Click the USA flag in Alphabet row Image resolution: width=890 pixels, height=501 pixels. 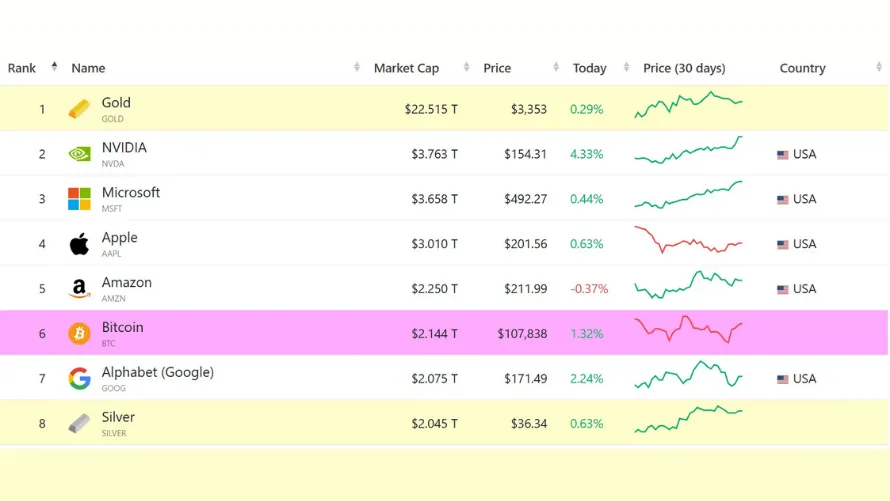point(783,379)
